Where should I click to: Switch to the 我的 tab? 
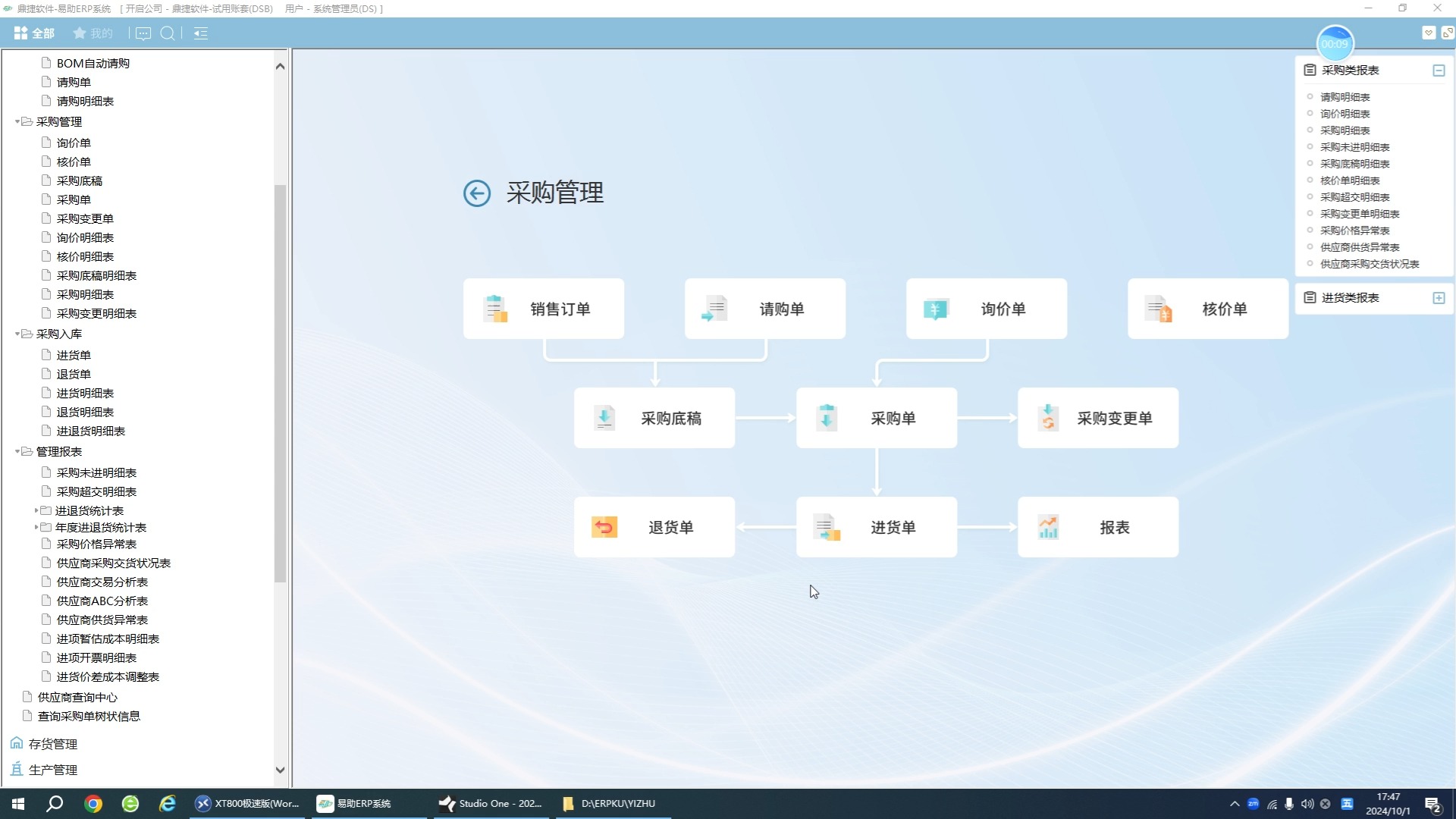(x=93, y=33)
